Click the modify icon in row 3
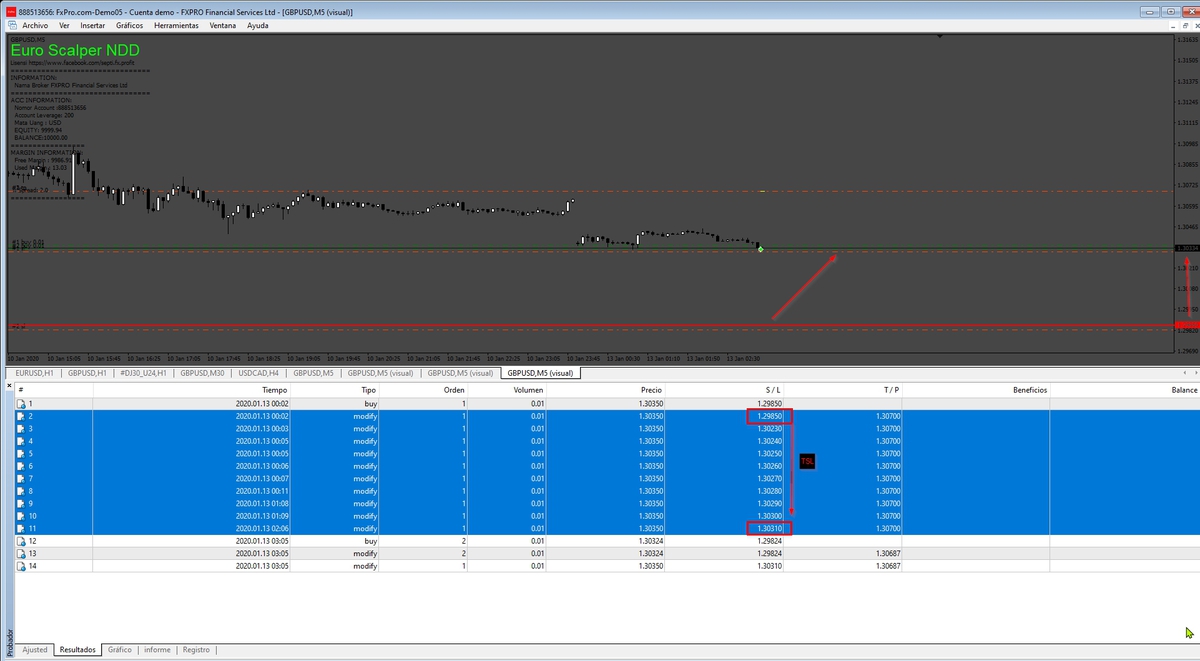Viewport: 1200px width, 661px height. click(22, 428)
